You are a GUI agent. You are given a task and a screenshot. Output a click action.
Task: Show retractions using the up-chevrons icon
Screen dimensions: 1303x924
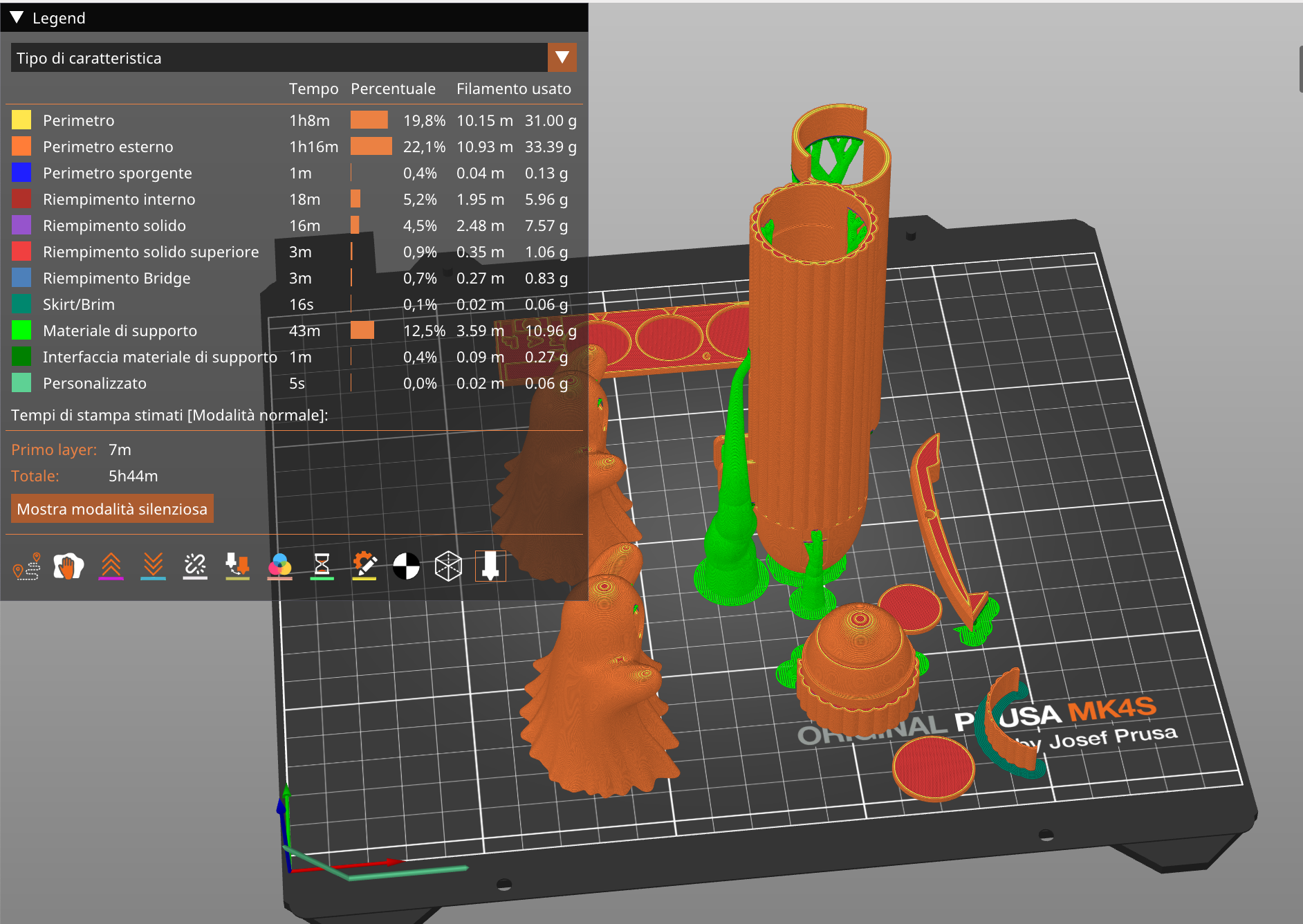click(x=111, y=566)
